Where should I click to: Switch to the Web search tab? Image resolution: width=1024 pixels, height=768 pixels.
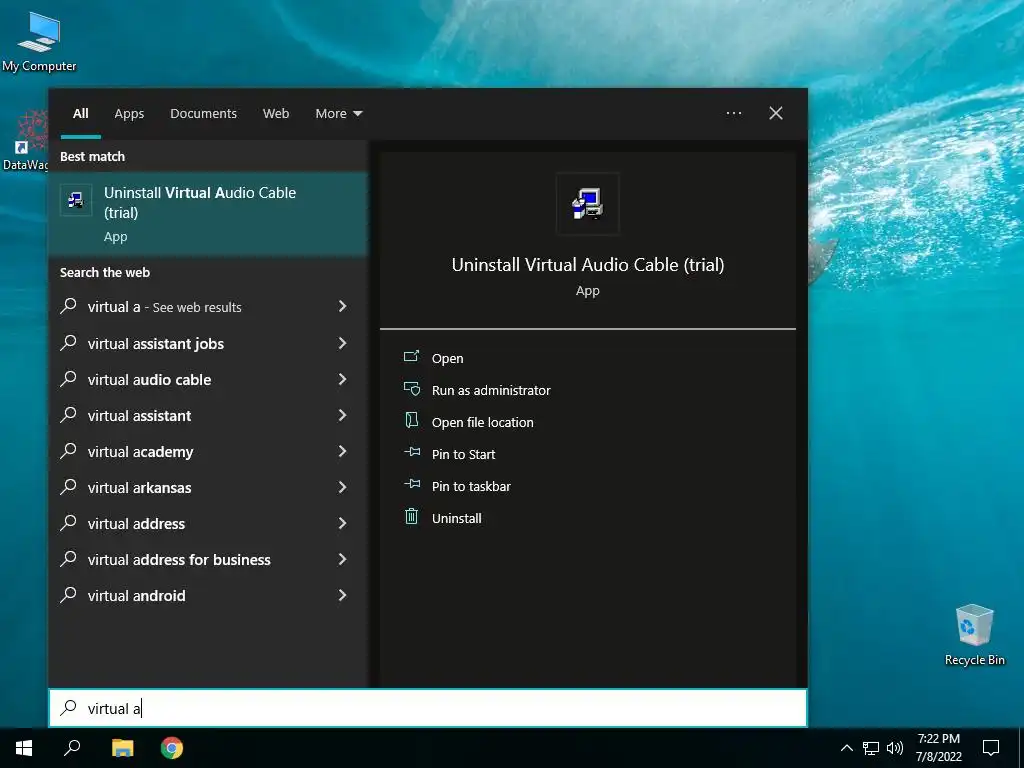point(276,114)
